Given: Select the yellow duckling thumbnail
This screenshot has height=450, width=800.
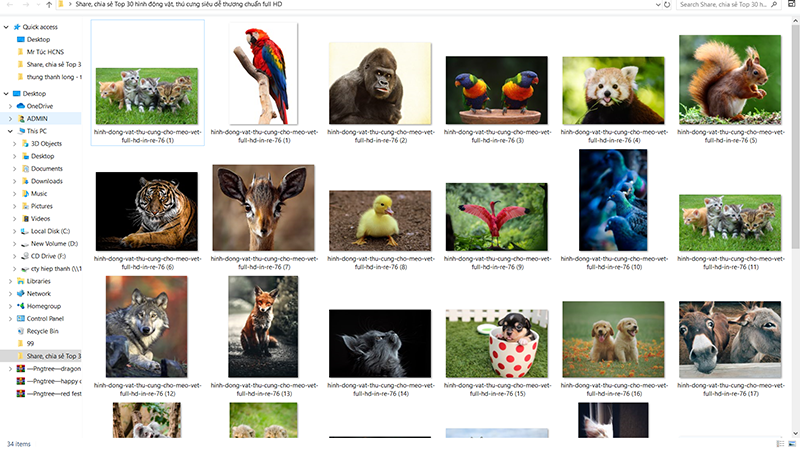Looking at the screenshot, I should coord(380,221).
